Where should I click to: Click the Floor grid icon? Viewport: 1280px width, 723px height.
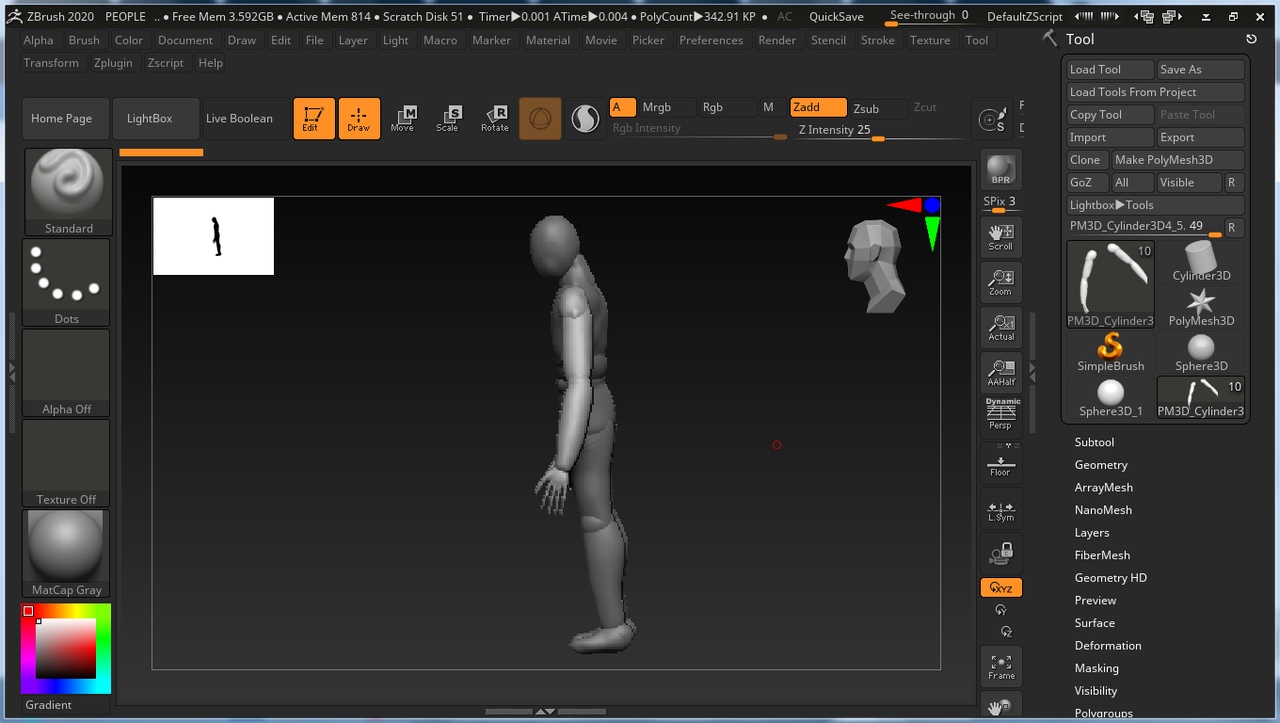click(1000, 465)
